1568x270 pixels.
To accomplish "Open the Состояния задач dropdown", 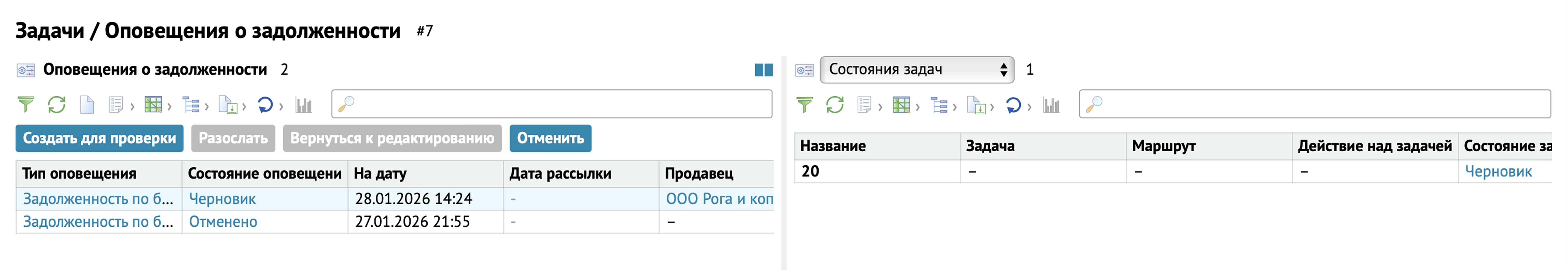I will coord(917,70).
